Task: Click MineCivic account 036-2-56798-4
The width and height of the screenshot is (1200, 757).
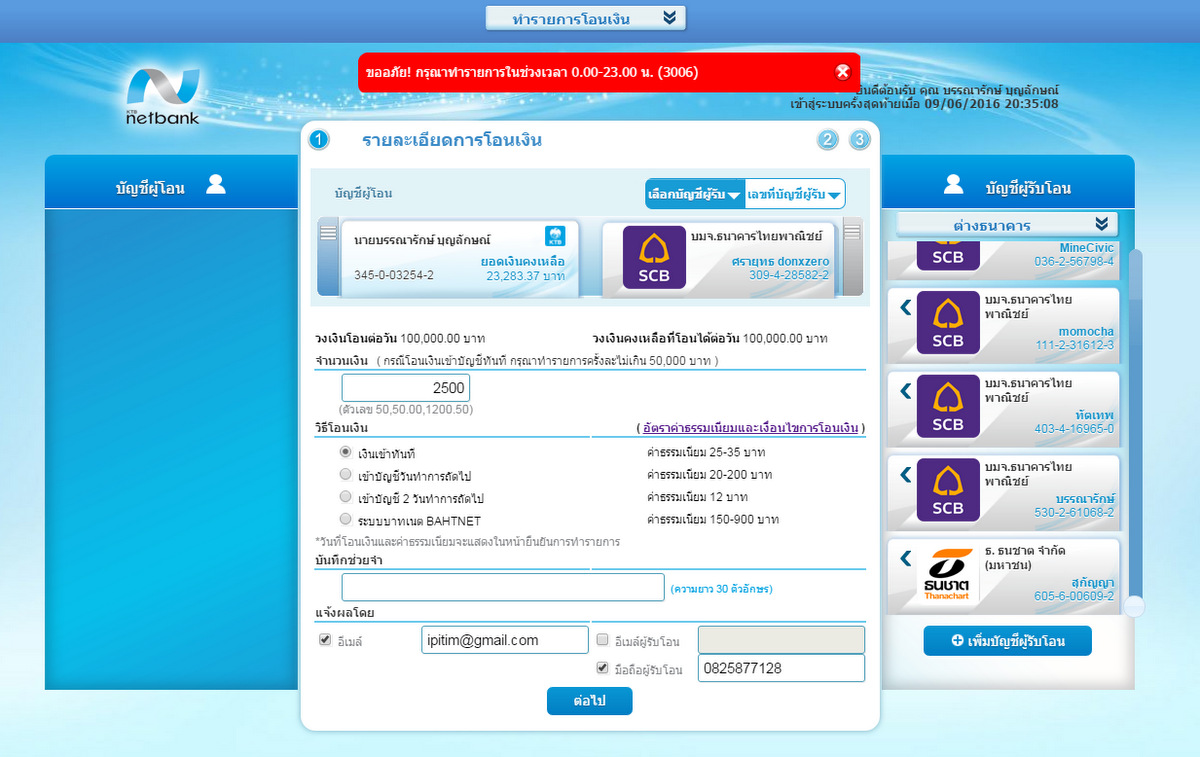Action: tap(1074, 261)
